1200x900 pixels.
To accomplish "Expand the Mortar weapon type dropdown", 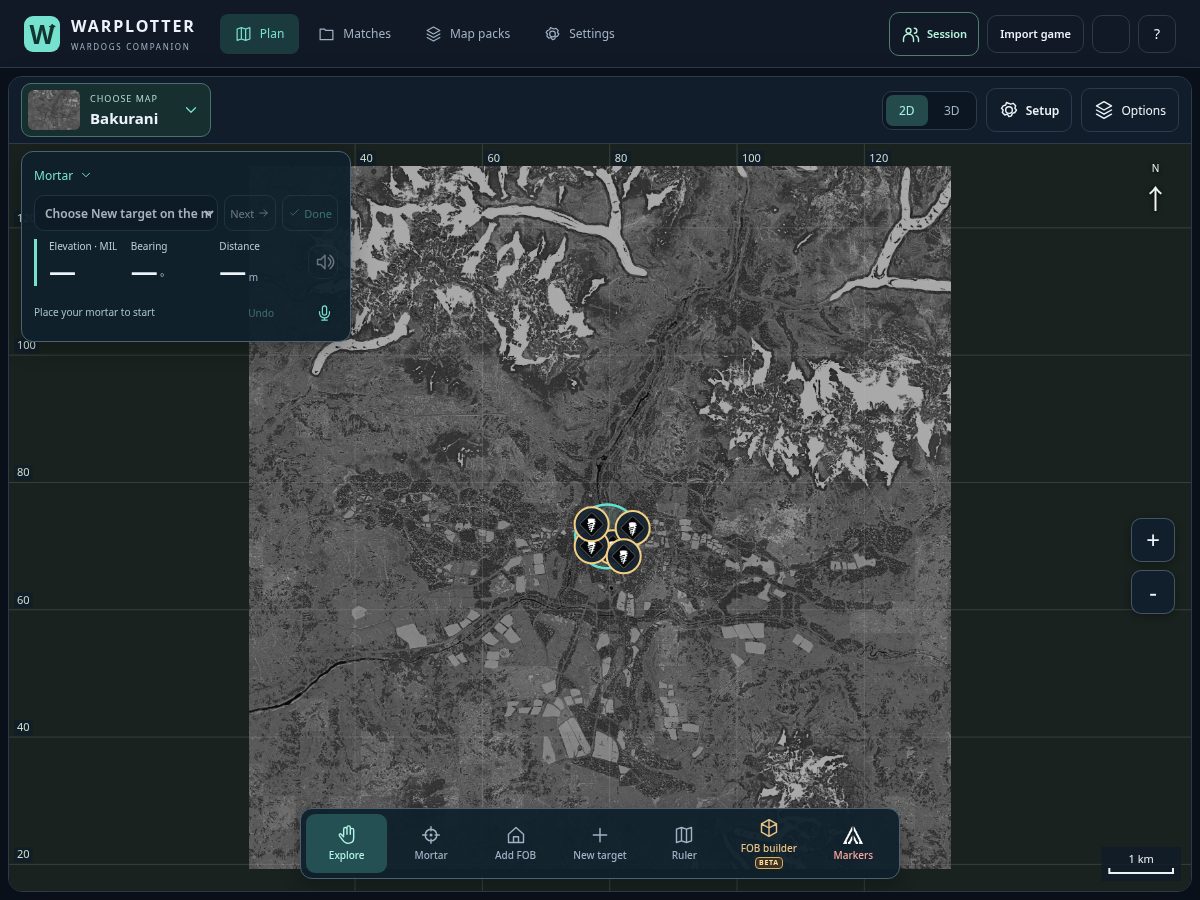I will (62, 175).
